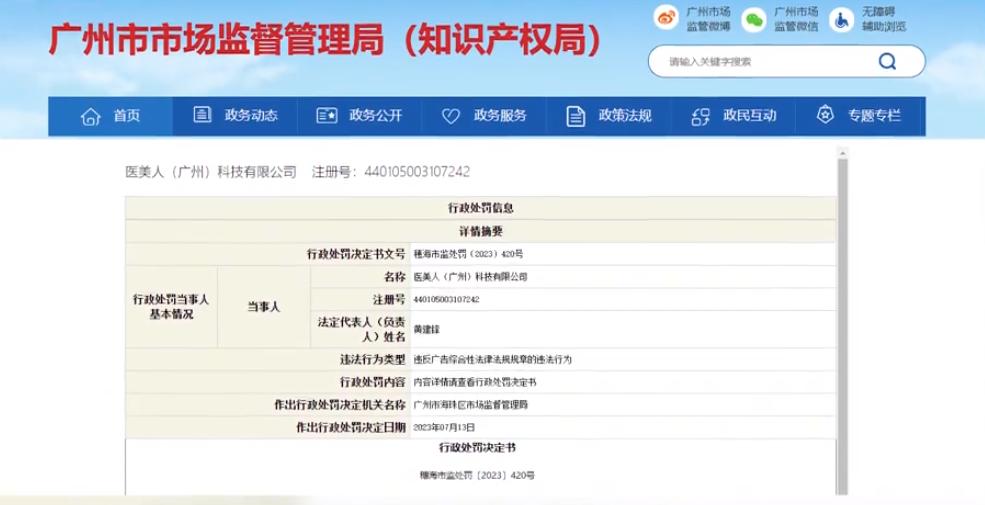Click the 政务公开 card icon
985x505 pixels.
pyautogui.click(x=327, y=116)
